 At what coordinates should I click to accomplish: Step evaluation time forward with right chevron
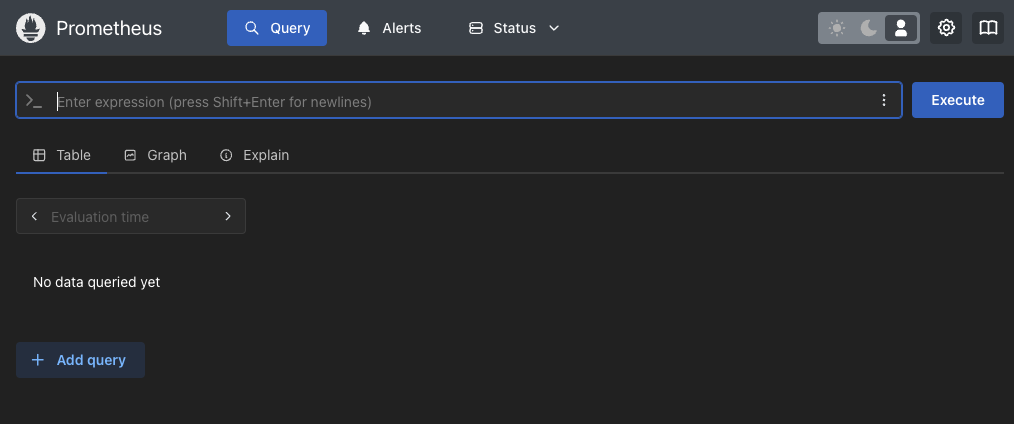[228, 217]
